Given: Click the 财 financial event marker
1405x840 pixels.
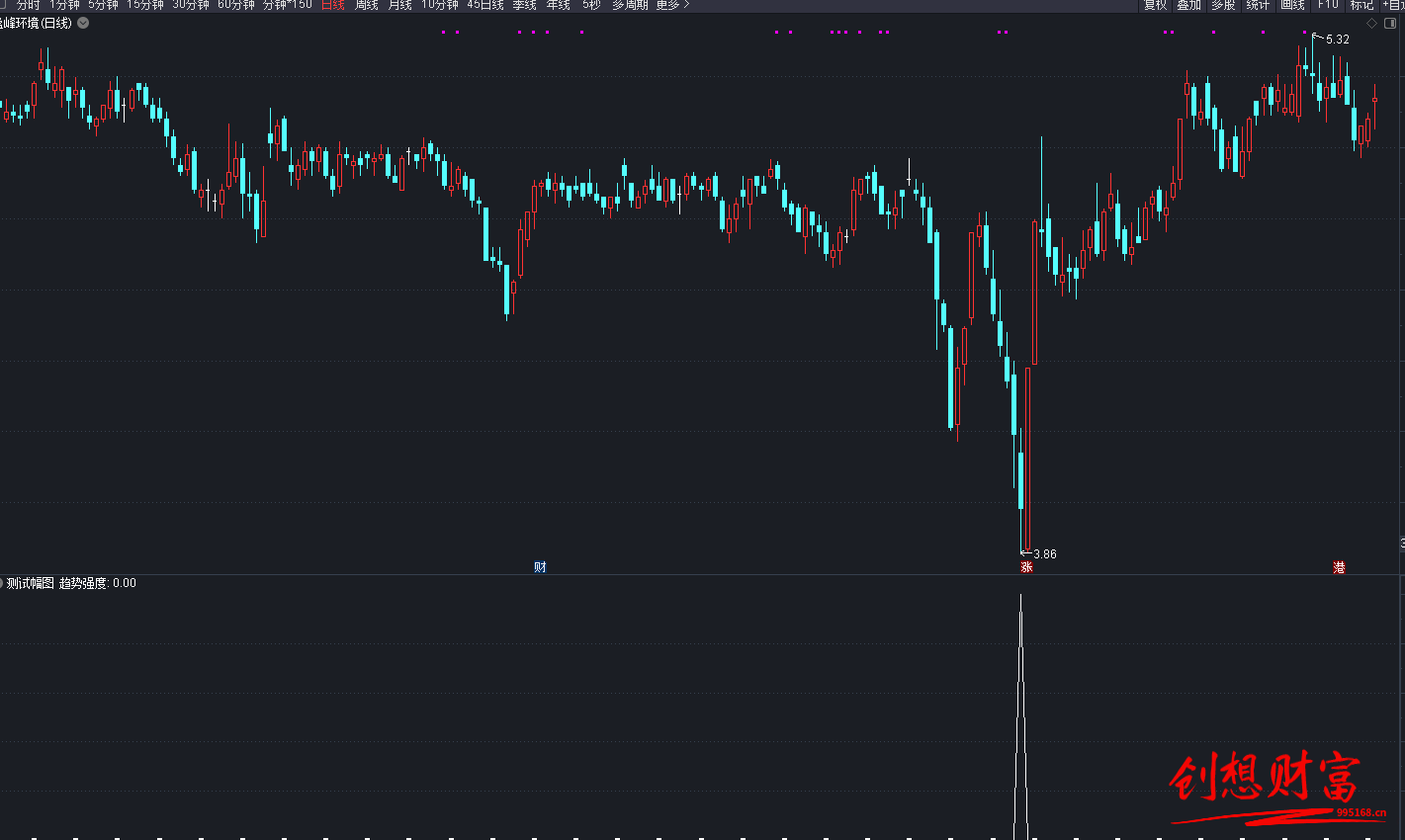Looking at the screenshot, I should (540, 567).
